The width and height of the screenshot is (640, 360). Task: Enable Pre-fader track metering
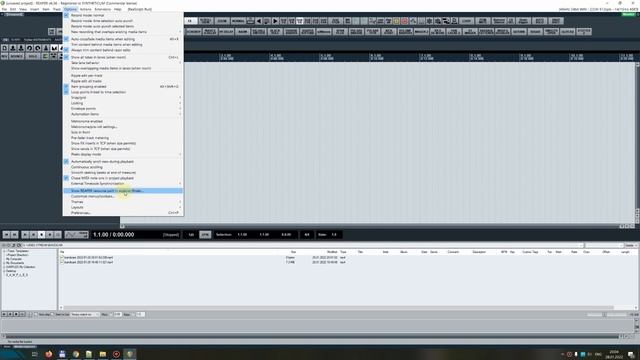point(123,138)
